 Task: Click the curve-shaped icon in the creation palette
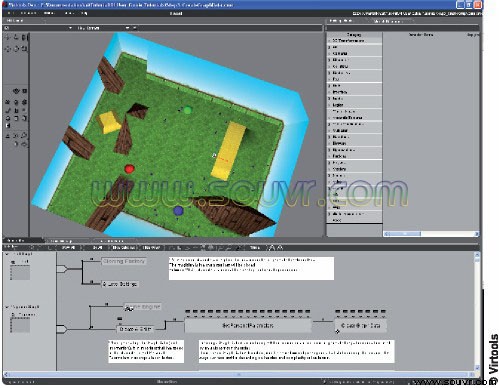(x=8, y=110)
